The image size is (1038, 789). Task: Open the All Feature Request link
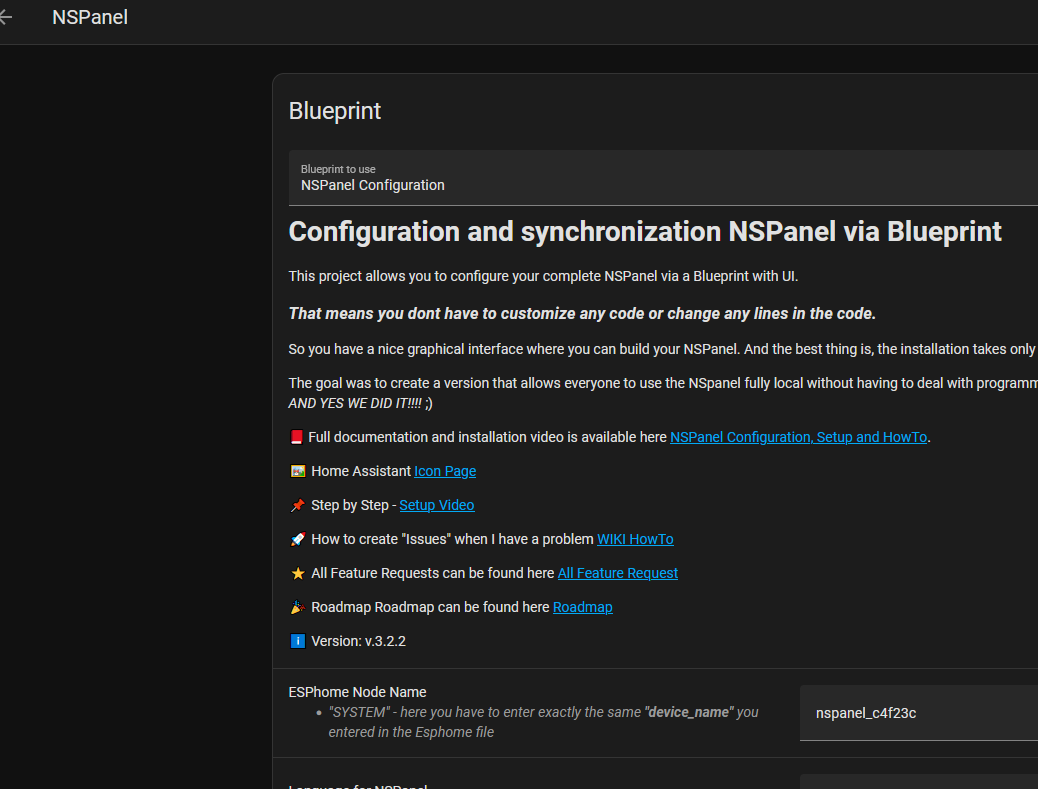pyautogui.click(x=617, y=572)
